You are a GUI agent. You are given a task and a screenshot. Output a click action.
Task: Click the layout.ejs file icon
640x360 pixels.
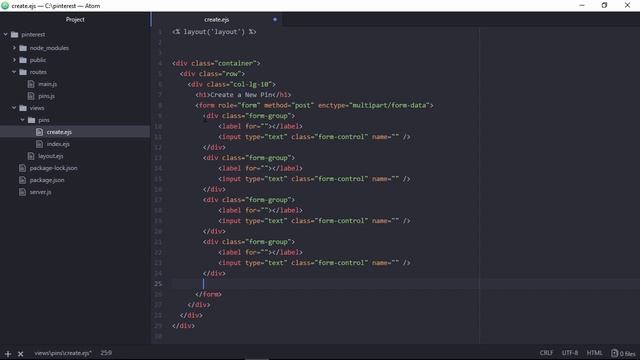31,156
